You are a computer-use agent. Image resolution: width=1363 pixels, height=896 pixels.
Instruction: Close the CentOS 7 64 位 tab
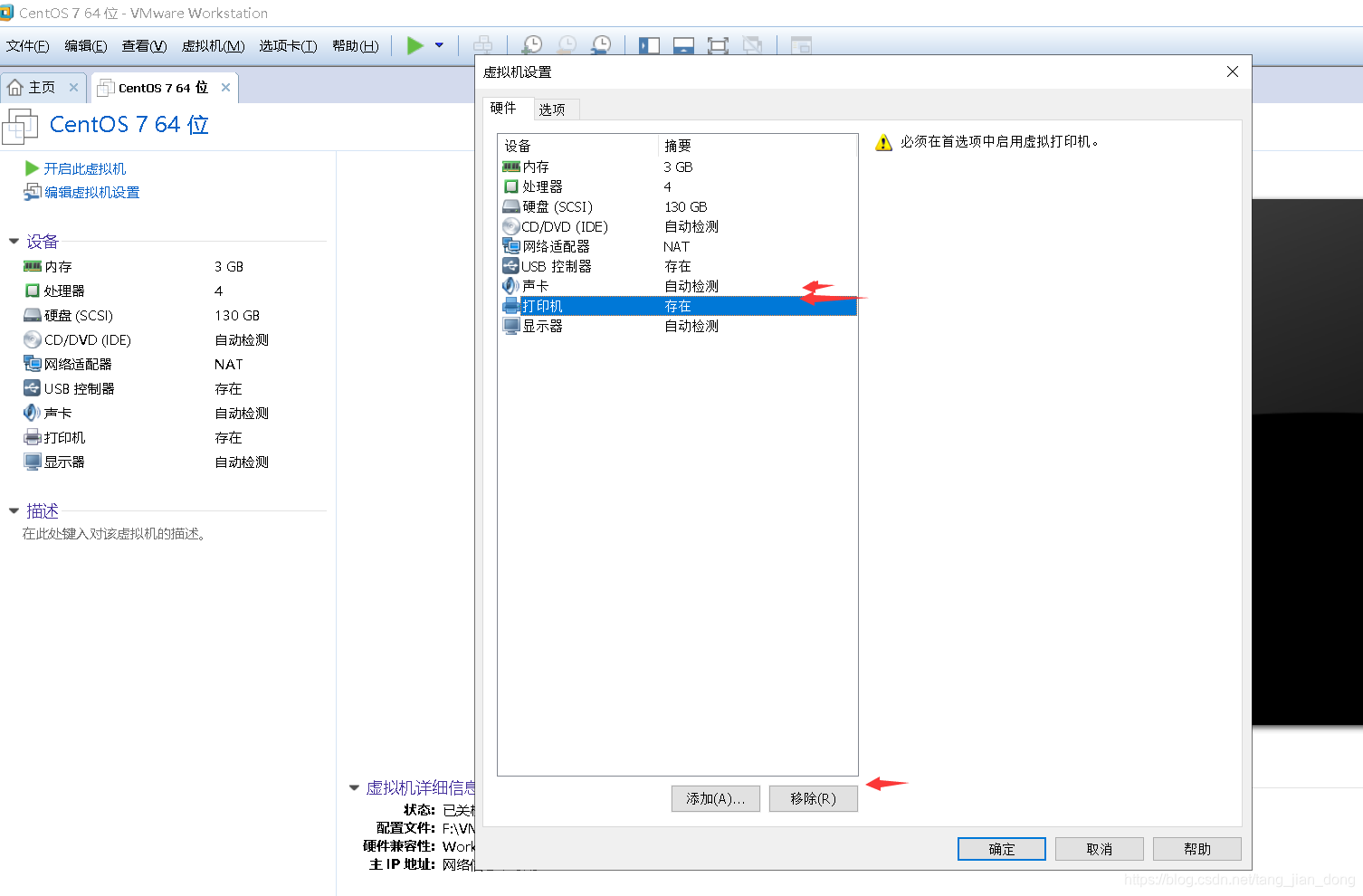coord(225,88)
